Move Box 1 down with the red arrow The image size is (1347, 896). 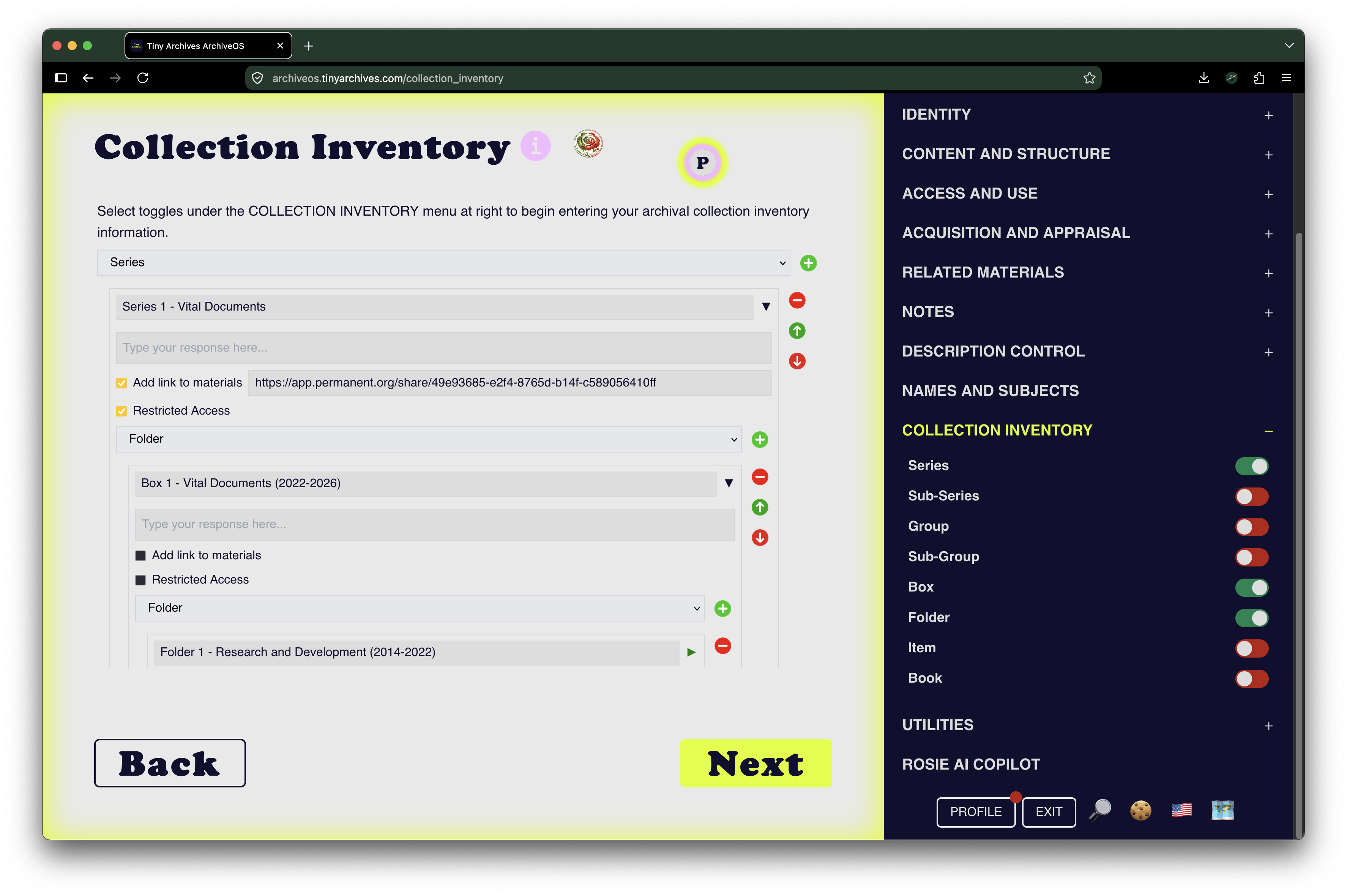[759, 537]
